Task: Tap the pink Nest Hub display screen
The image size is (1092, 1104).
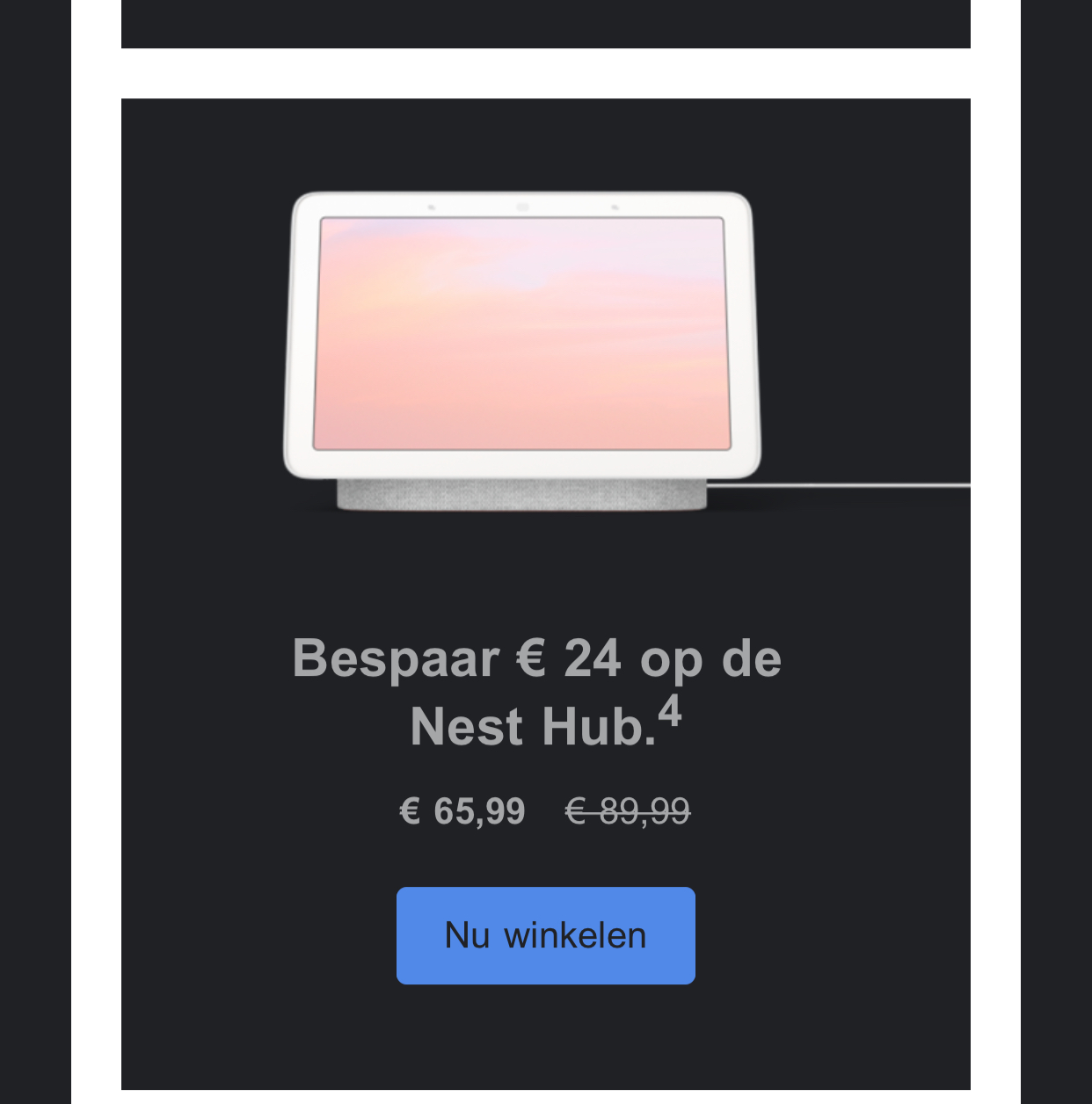Action: [522, 333]
